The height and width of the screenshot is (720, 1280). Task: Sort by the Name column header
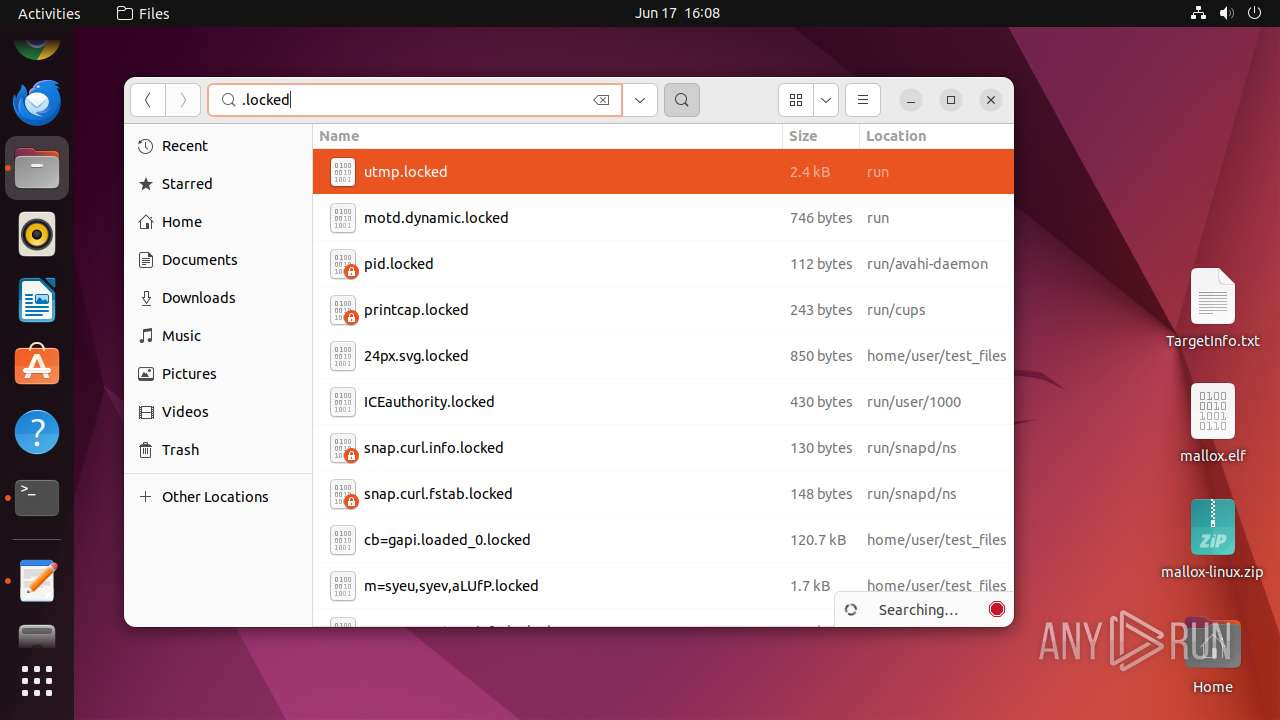pyautogui.click(x=547, y=136)
